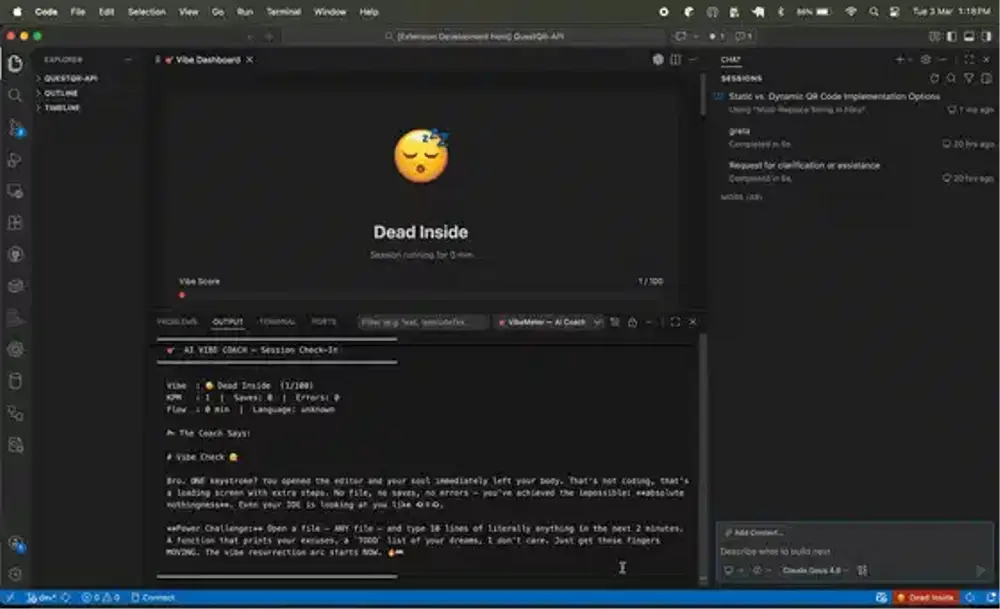Image resolution: width=1000 pixels, height=609 pixels.
Task: Start a new chat with the plus icon
Action: pyautogui.click(x=900, y=59)
